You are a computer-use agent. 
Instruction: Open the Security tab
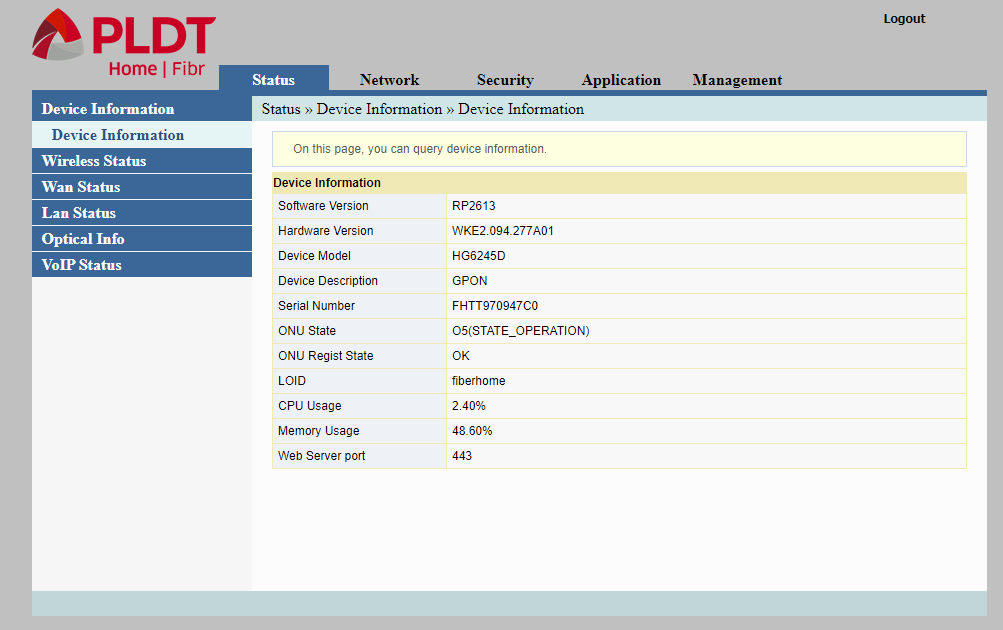[505, 79]
